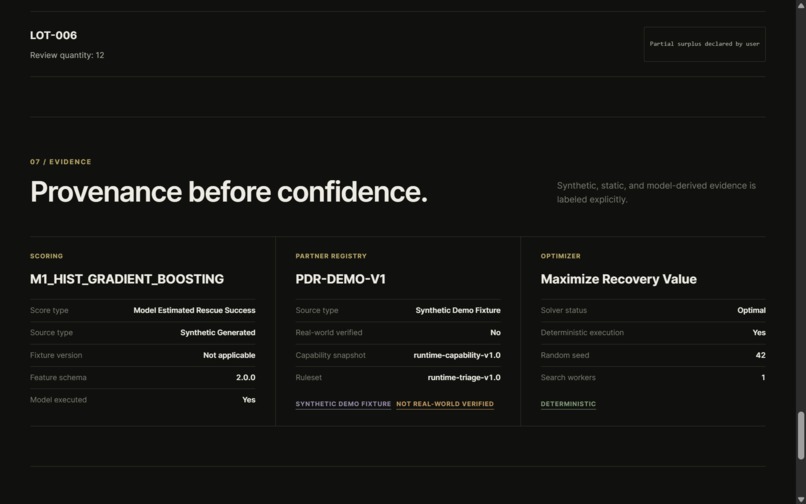Image resolution: width=806 pixels, height=504 pixels.
Task: Click the SCORING card label
Action: (46, 256)
